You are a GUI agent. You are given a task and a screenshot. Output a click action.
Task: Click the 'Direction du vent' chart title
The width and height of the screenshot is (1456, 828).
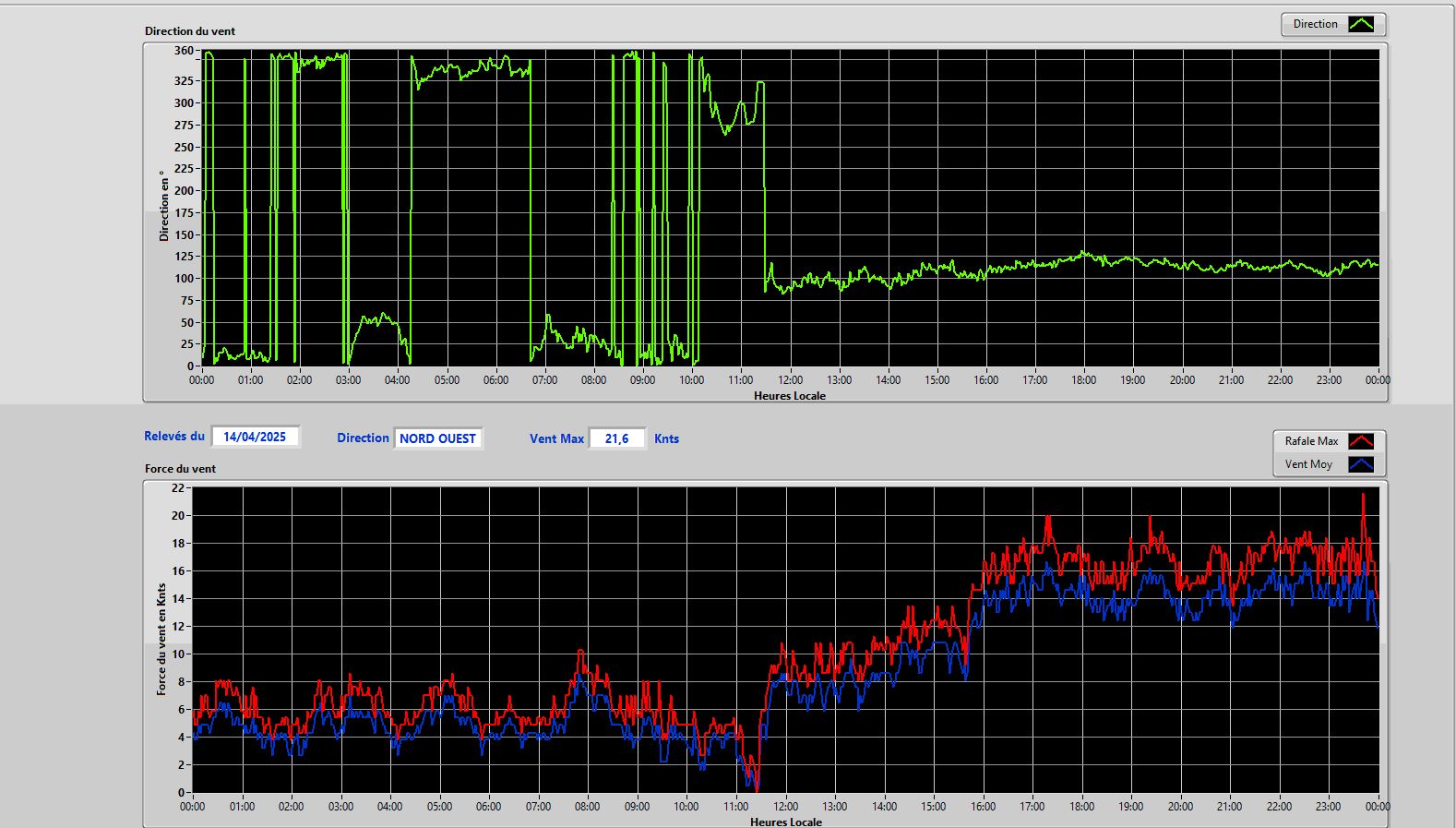point(190,30)
